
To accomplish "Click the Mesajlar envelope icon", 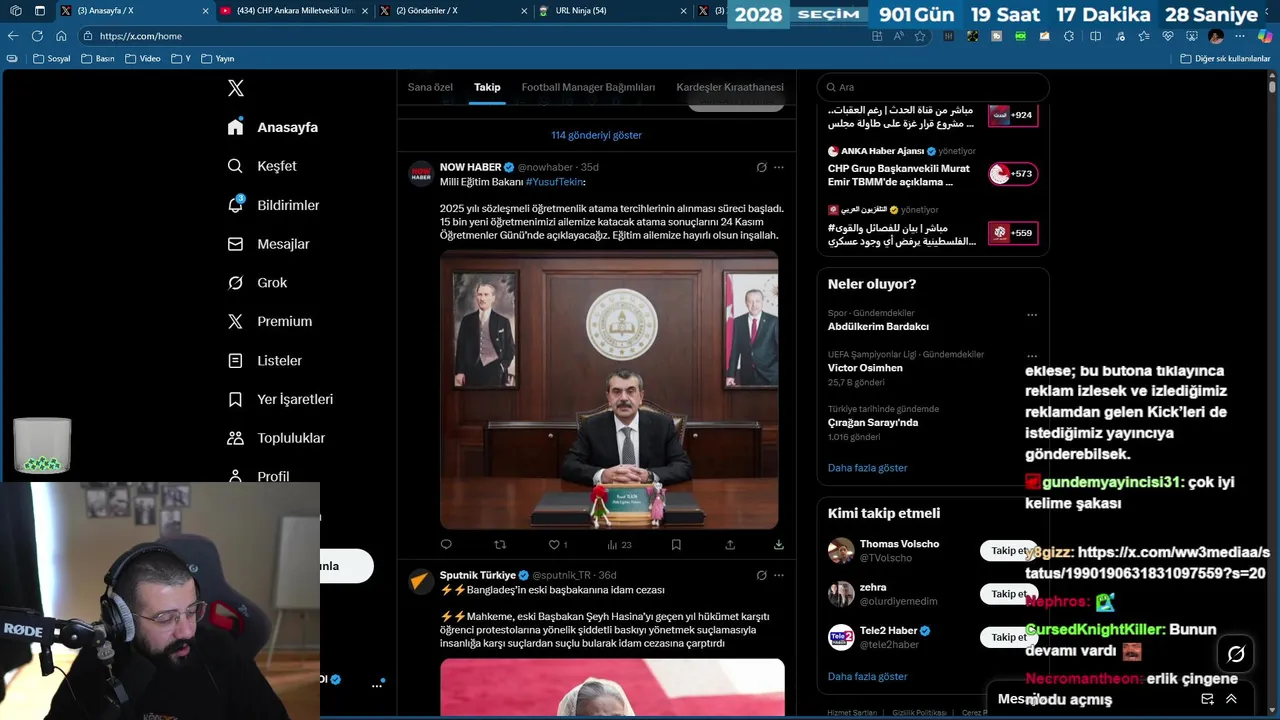I will coord(235,244).
